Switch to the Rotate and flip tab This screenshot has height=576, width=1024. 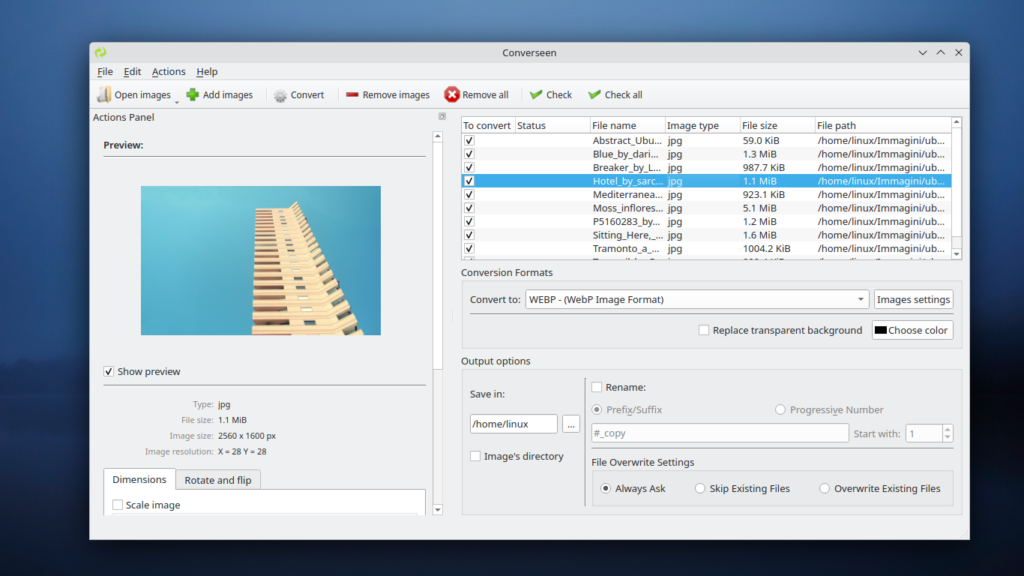(x=217, y=480)
